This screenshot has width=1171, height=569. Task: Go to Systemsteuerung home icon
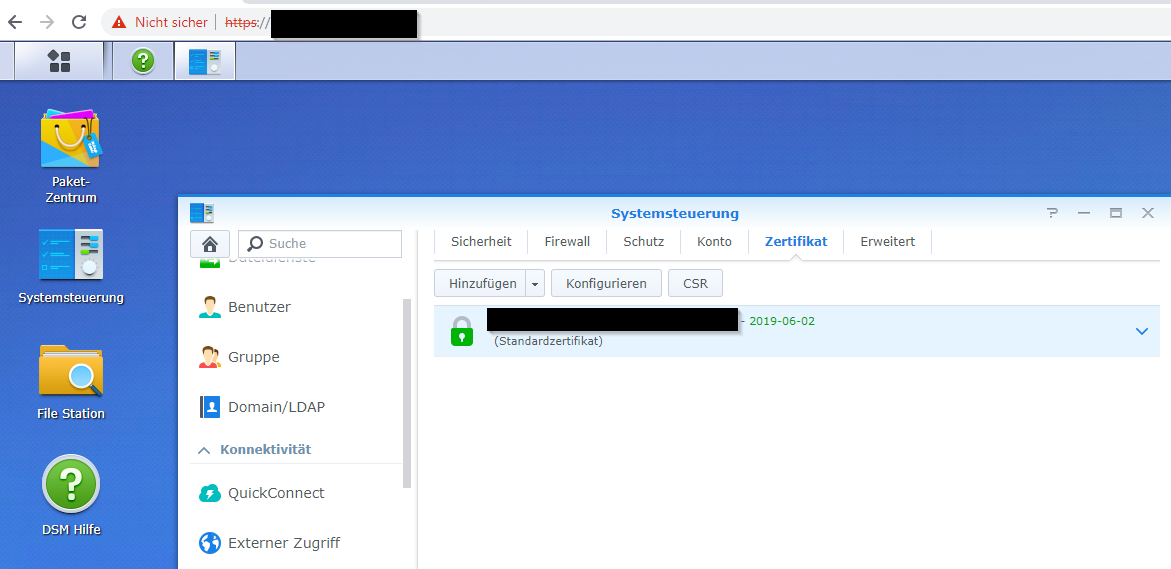click(210, 244)
